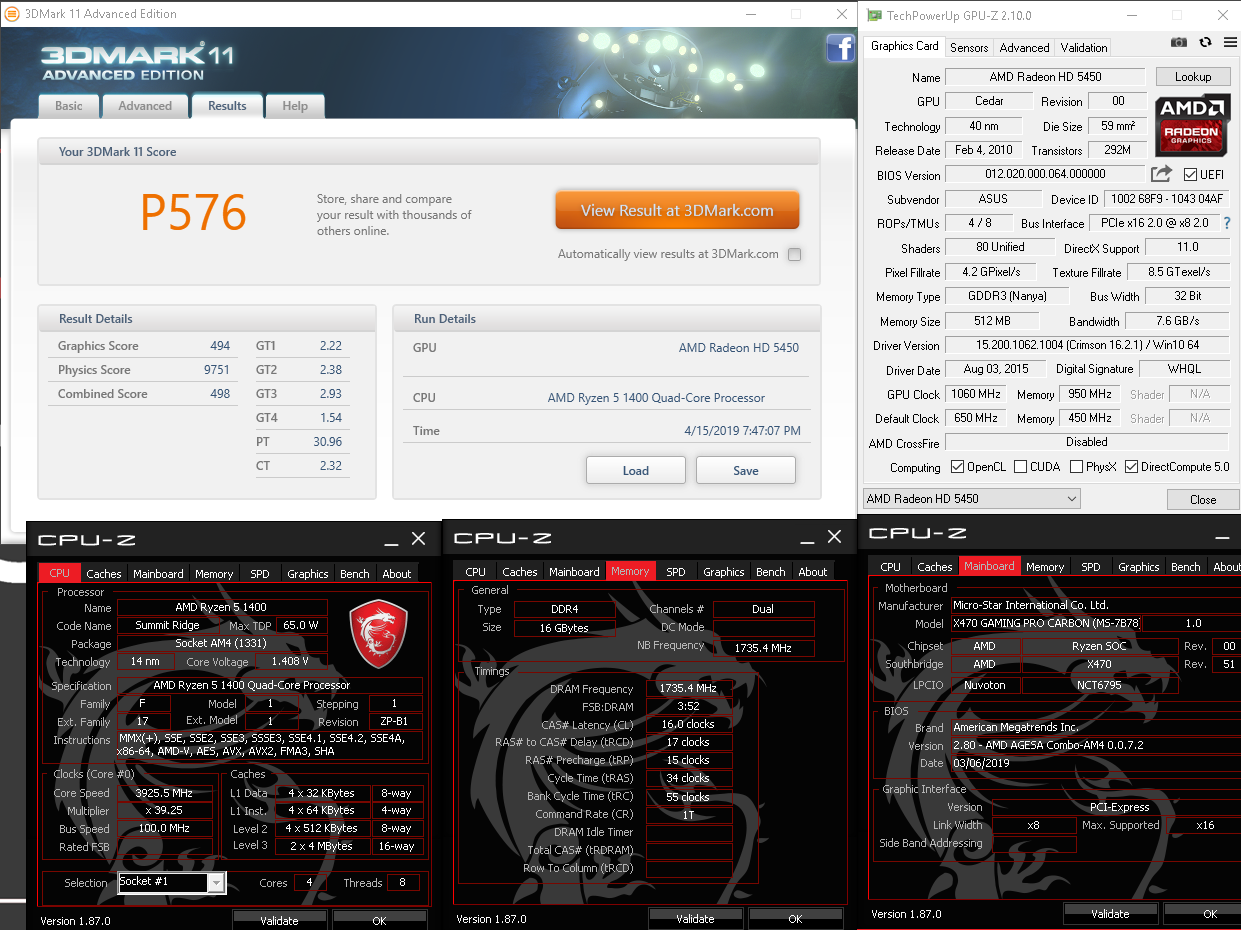Toggle the OpenCL computing checkbox
Viewport: 1241px width, 930px height.
[958, 467]
